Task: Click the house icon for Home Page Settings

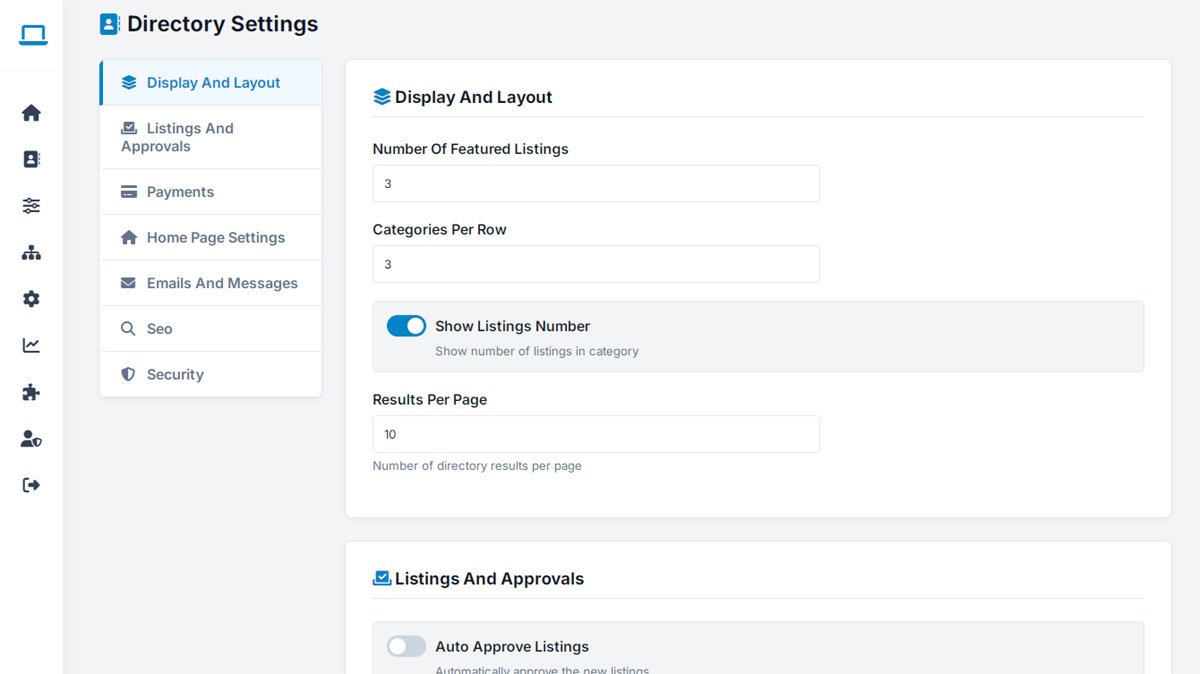Action: point(129,237)
